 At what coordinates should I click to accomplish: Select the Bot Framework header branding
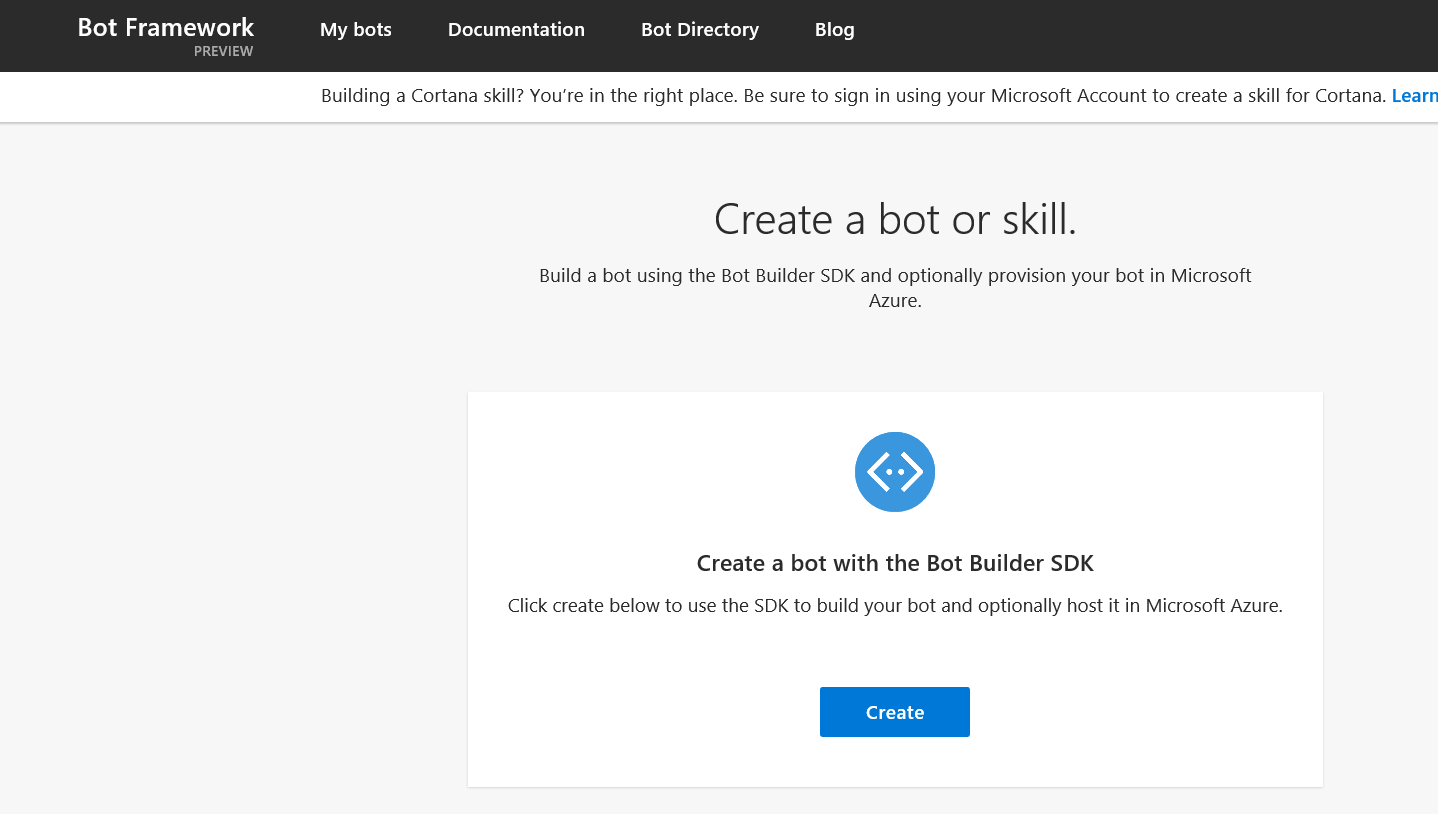(165, 27)
